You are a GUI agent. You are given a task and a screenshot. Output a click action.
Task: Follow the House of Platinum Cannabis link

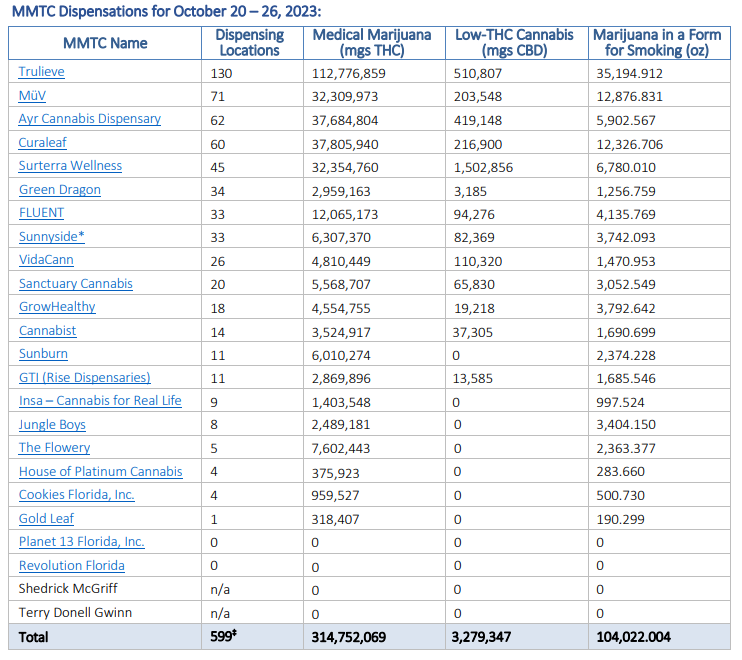pos(100,472)
